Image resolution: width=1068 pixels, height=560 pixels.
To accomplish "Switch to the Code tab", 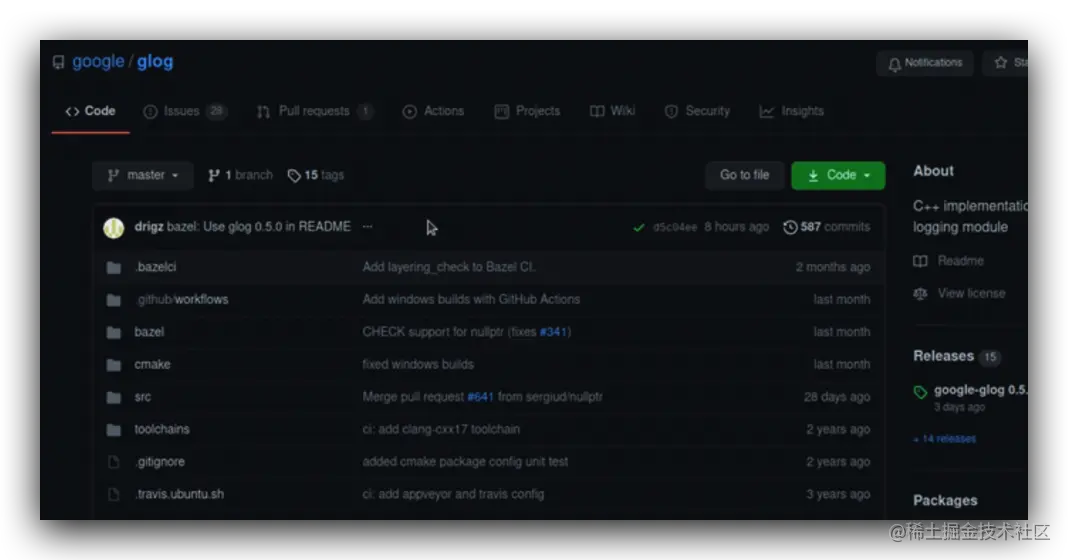I will pyautogui.click(x=91, y=111).
